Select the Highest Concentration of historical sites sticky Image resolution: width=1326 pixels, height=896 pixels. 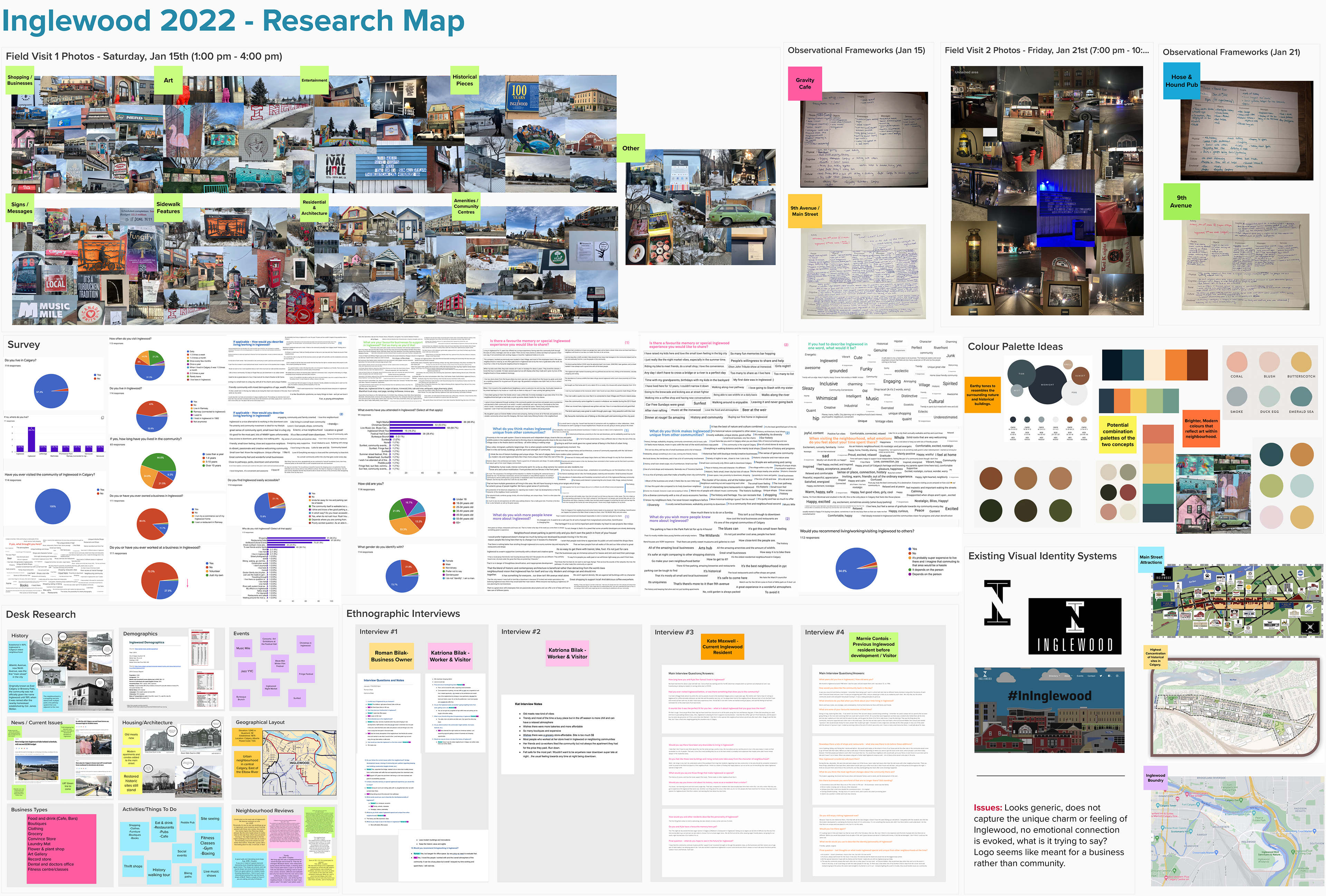(x=1155, y=658)
